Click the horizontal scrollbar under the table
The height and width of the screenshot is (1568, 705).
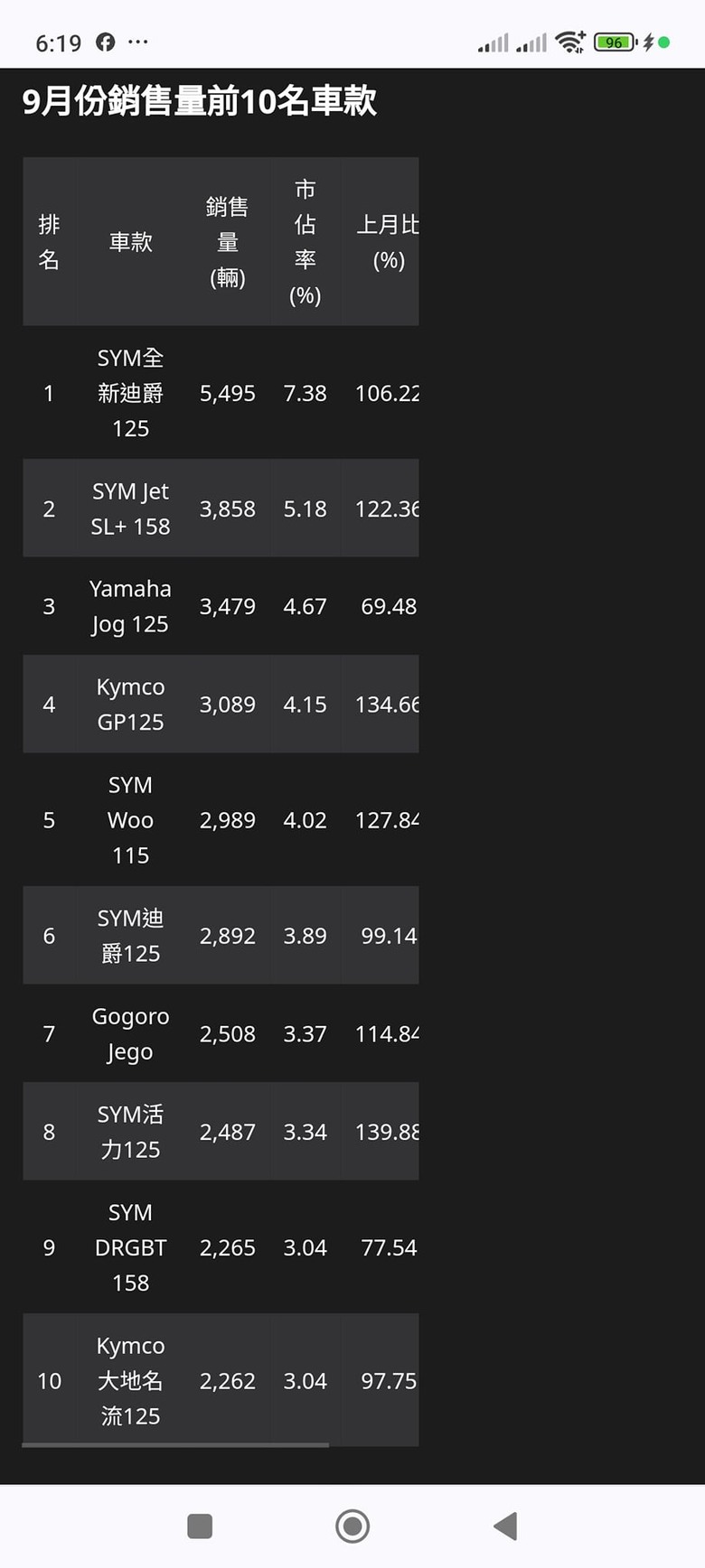pyautogui.click(x=175, y=1445)
